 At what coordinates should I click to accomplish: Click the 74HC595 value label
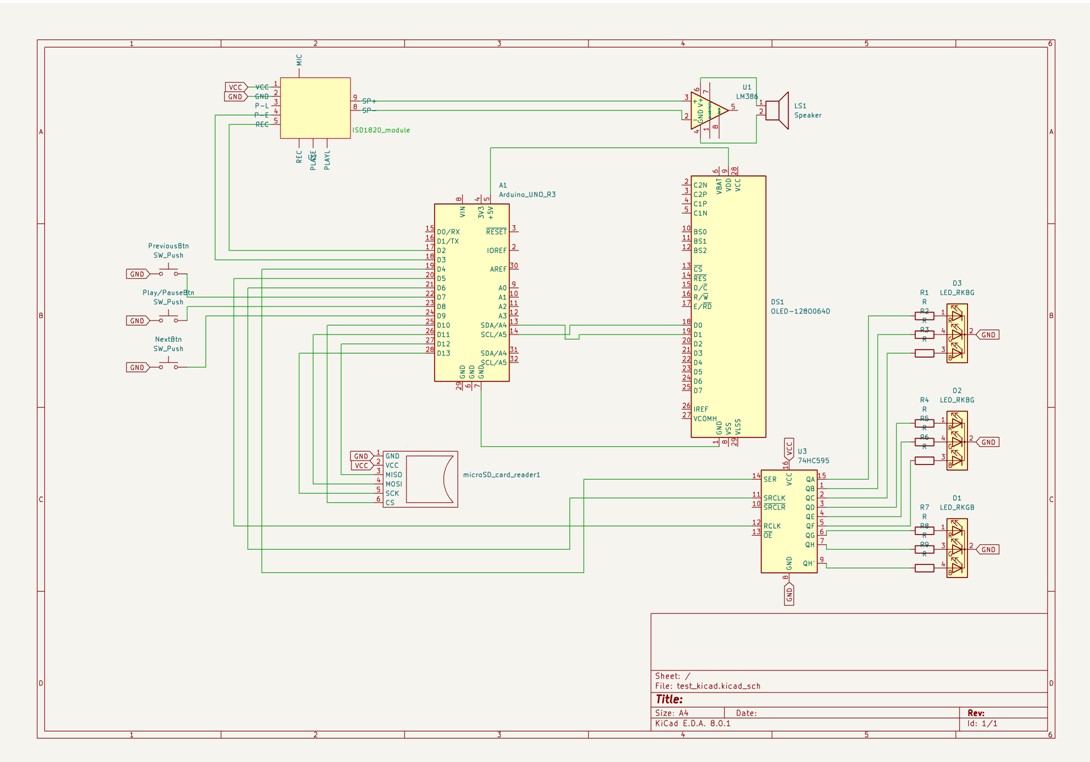pos(813,460)
